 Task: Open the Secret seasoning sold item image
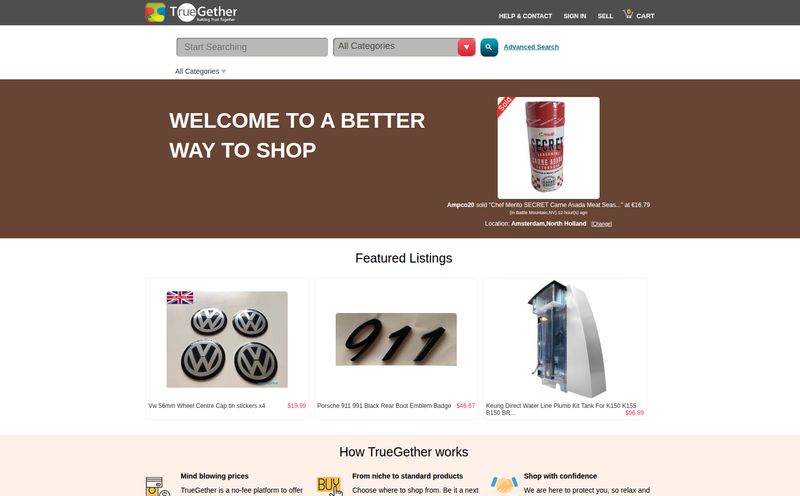coord(548,148)
